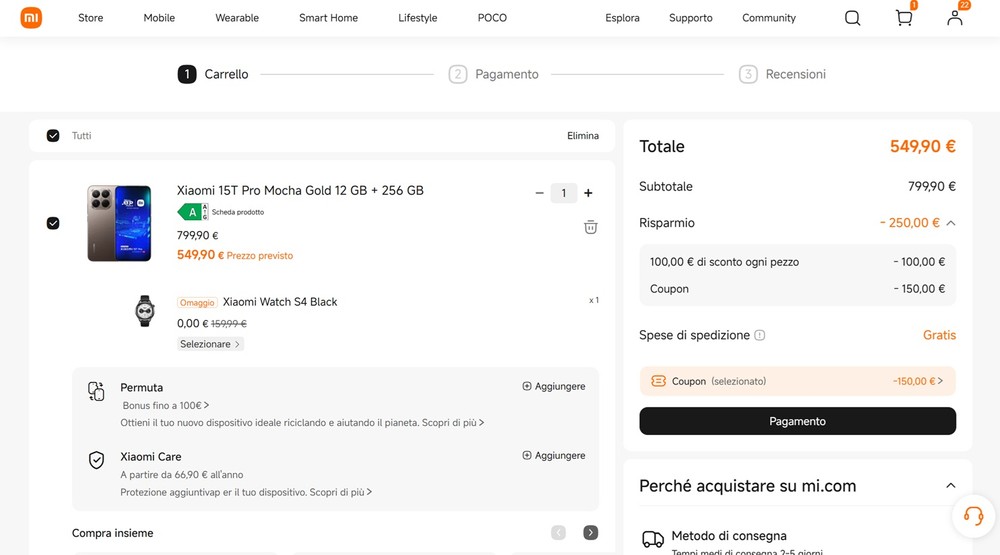The width and height of the screenshot is (1000, 555).
Task: Increase quantity with the plus icon
Action: click(x=588, y=193)
